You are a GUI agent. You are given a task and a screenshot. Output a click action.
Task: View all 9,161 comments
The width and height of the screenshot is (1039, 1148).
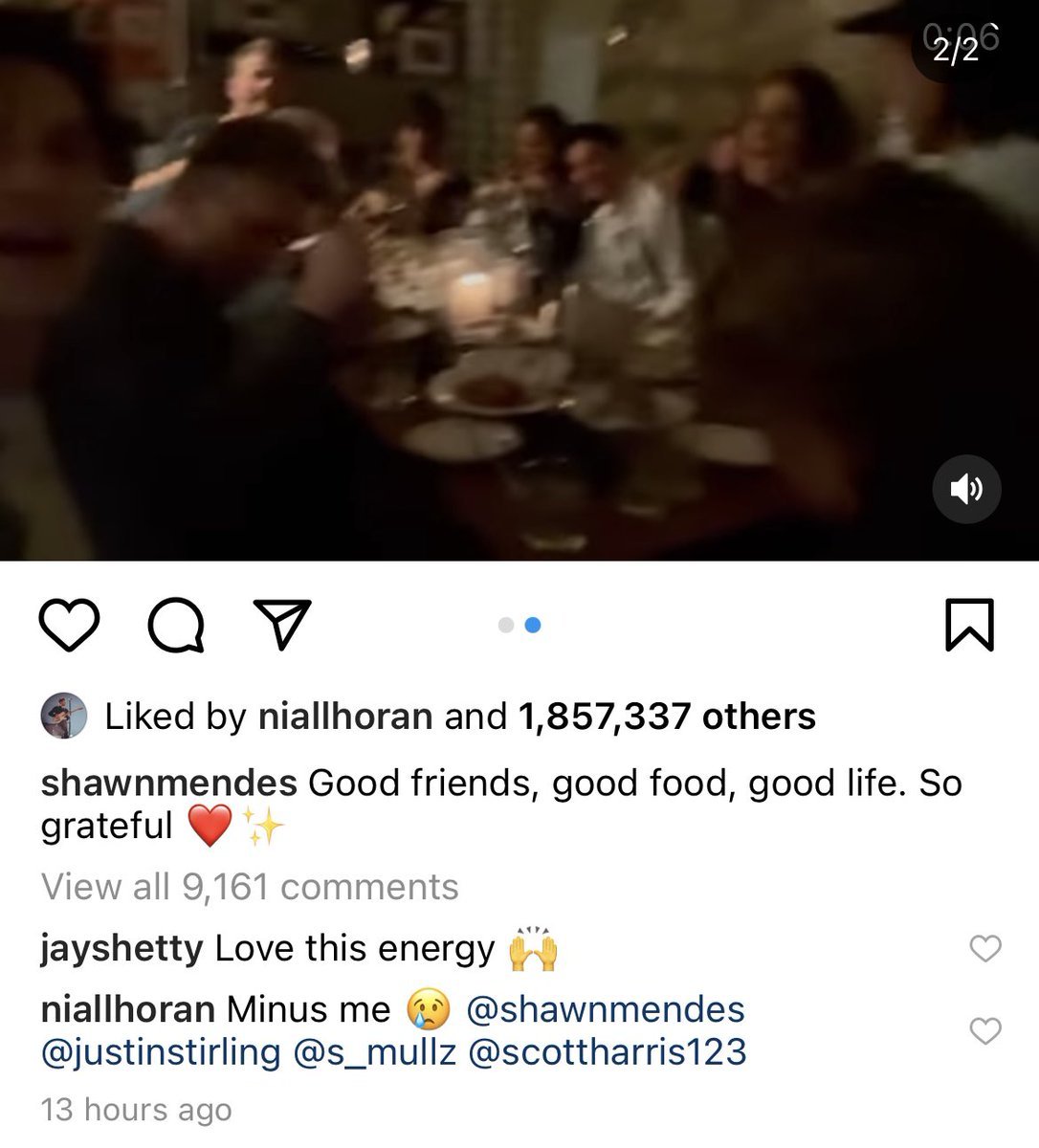point(250,887)
